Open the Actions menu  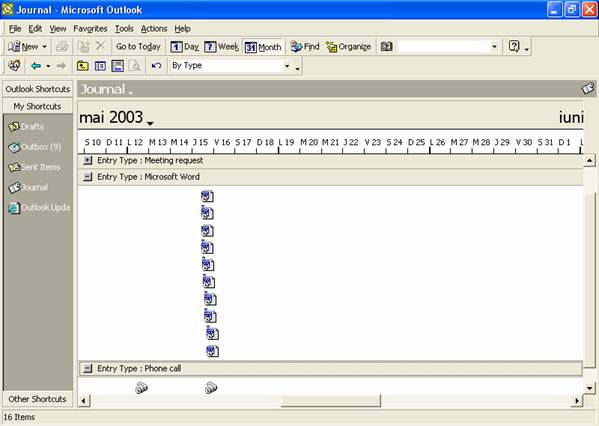point(154,29)
